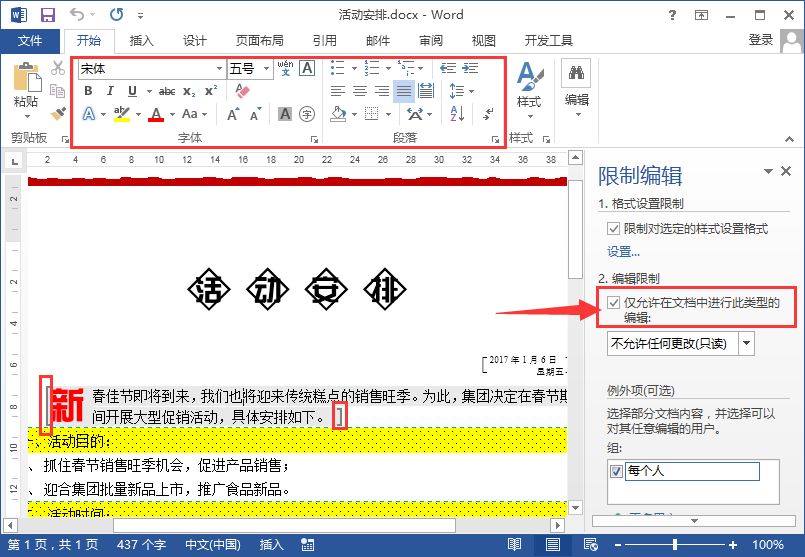This screenshot has width=805, height=557.
Task: Align text left
Action: 337,91
